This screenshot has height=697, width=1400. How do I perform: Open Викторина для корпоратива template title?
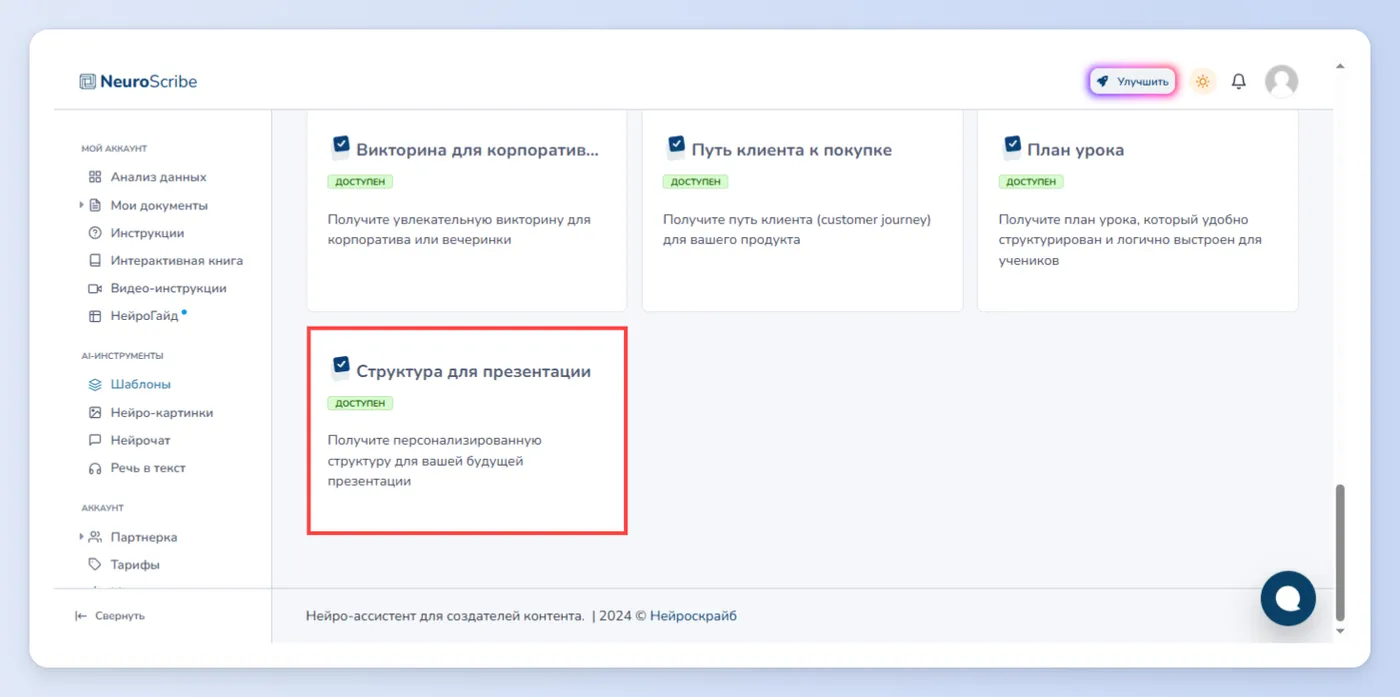pyautogui.click(x=478, y=150)
